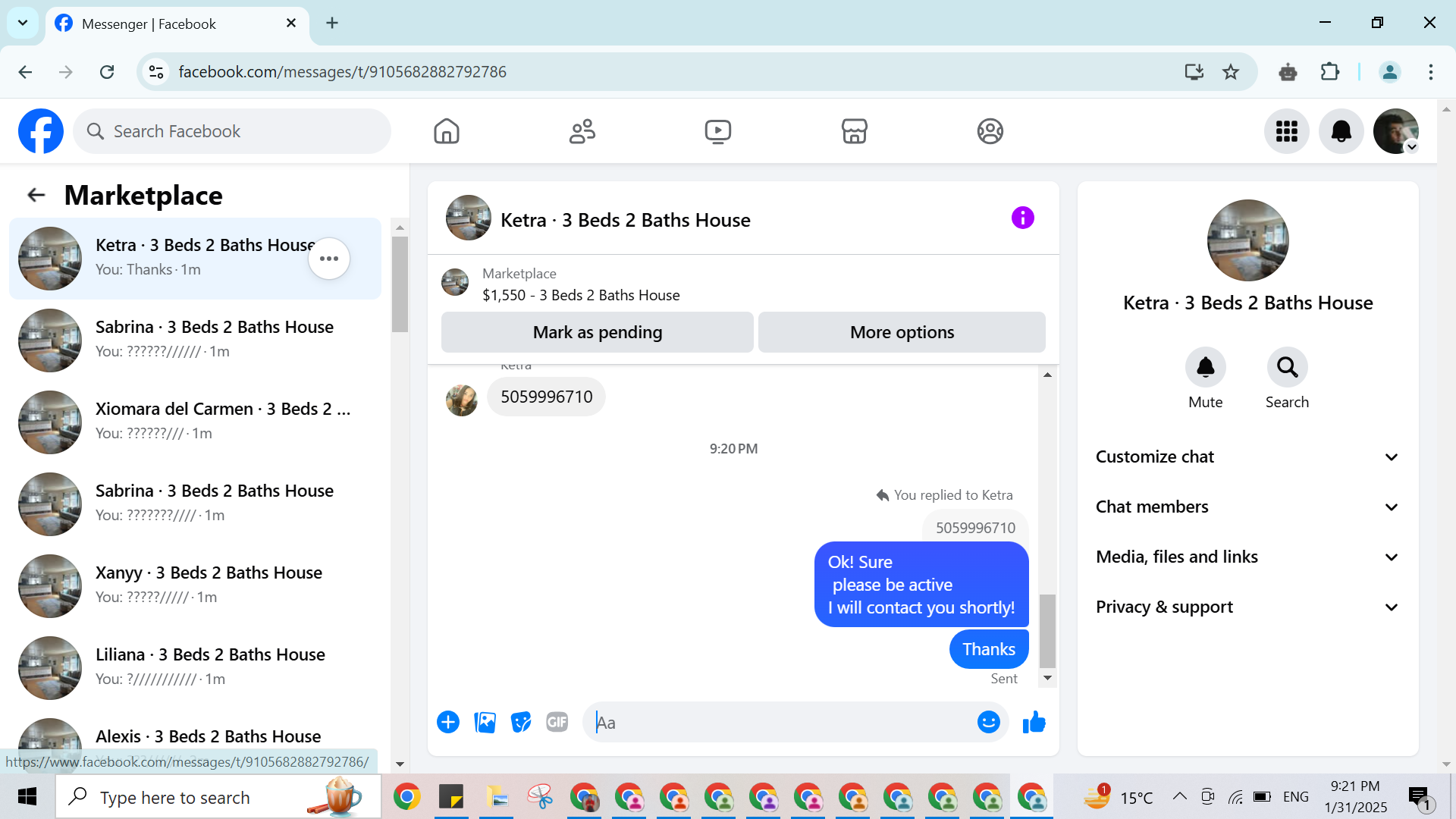The width and height of the screenshot is (1456, 819).
Task: Choose a sticker icon in composer
Action: coord(521,722)
